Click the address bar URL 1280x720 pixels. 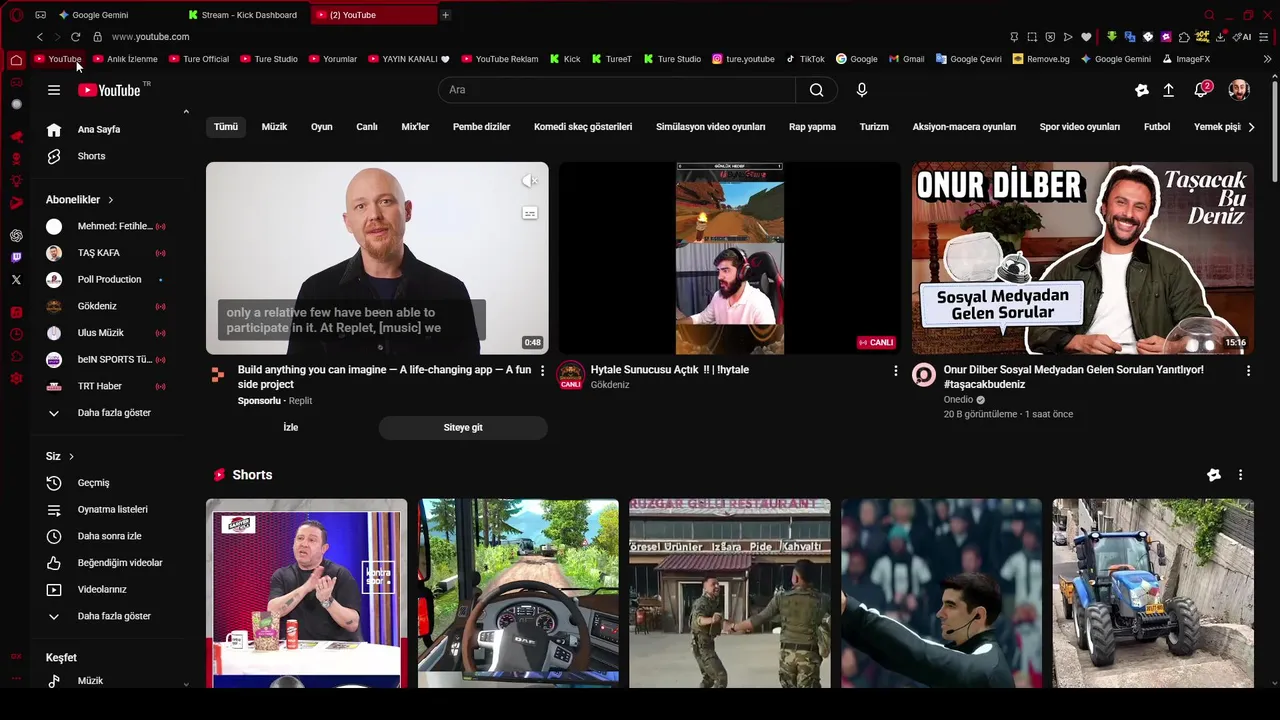(150, 37)
